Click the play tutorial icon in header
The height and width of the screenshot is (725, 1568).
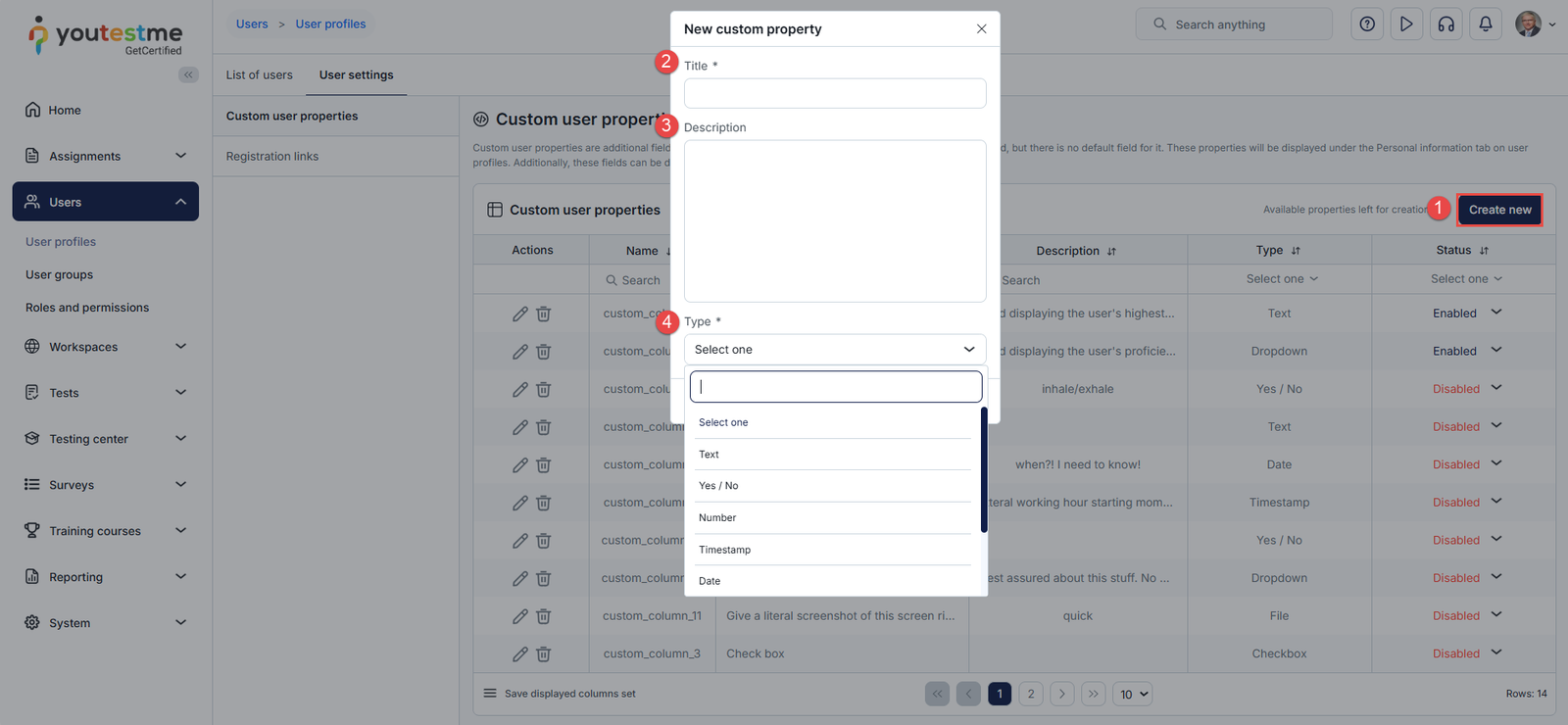[x=1406, y=24]
